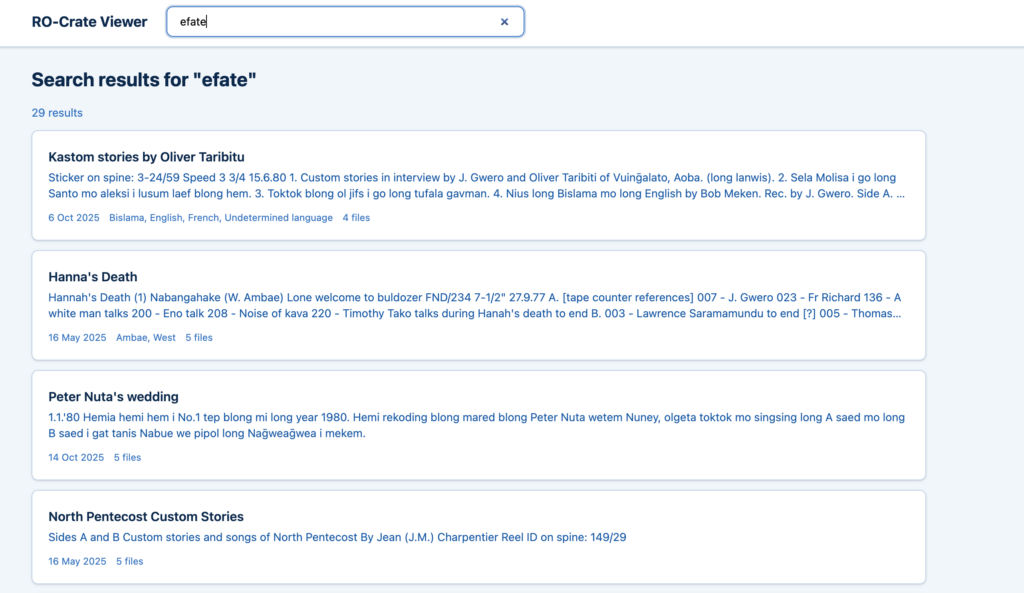Open "North Pentecost Custom Stories" result

pos(146,517)
